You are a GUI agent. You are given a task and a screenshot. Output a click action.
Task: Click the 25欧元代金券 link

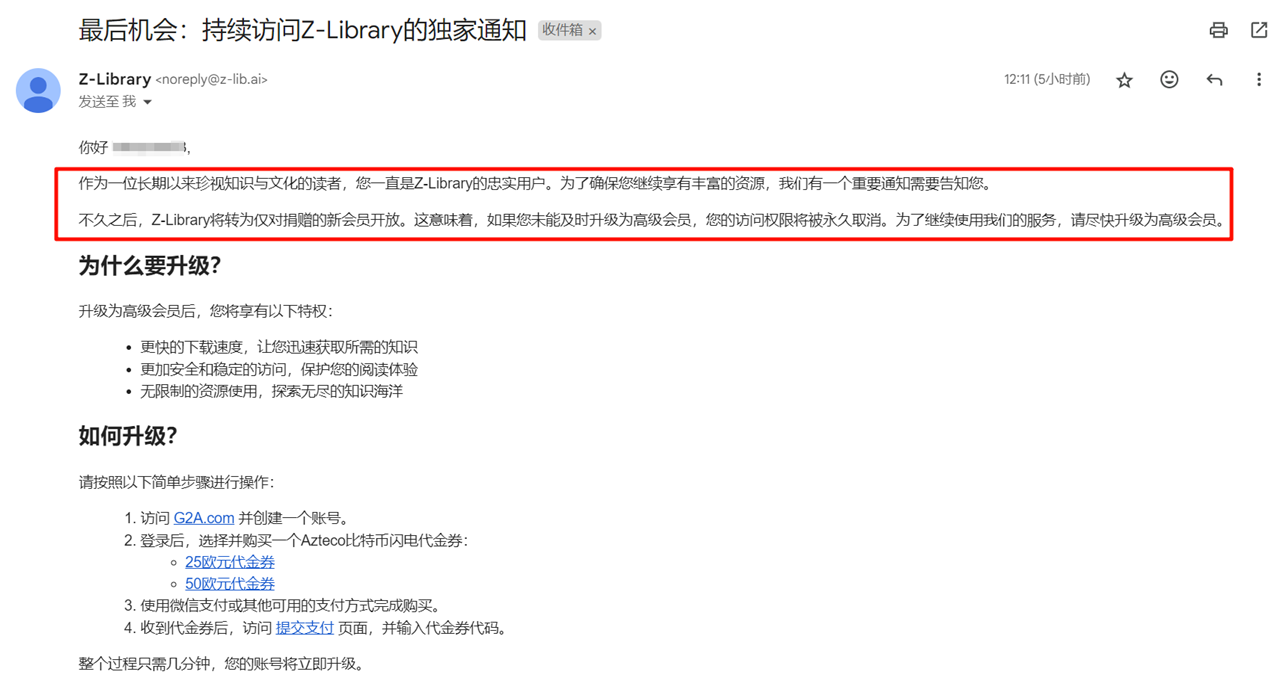coord(229,562)
